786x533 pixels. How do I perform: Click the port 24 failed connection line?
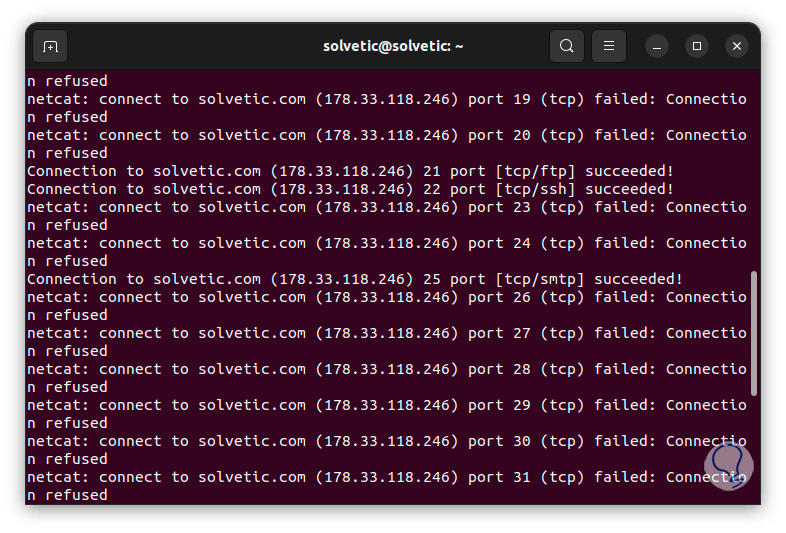386,243
